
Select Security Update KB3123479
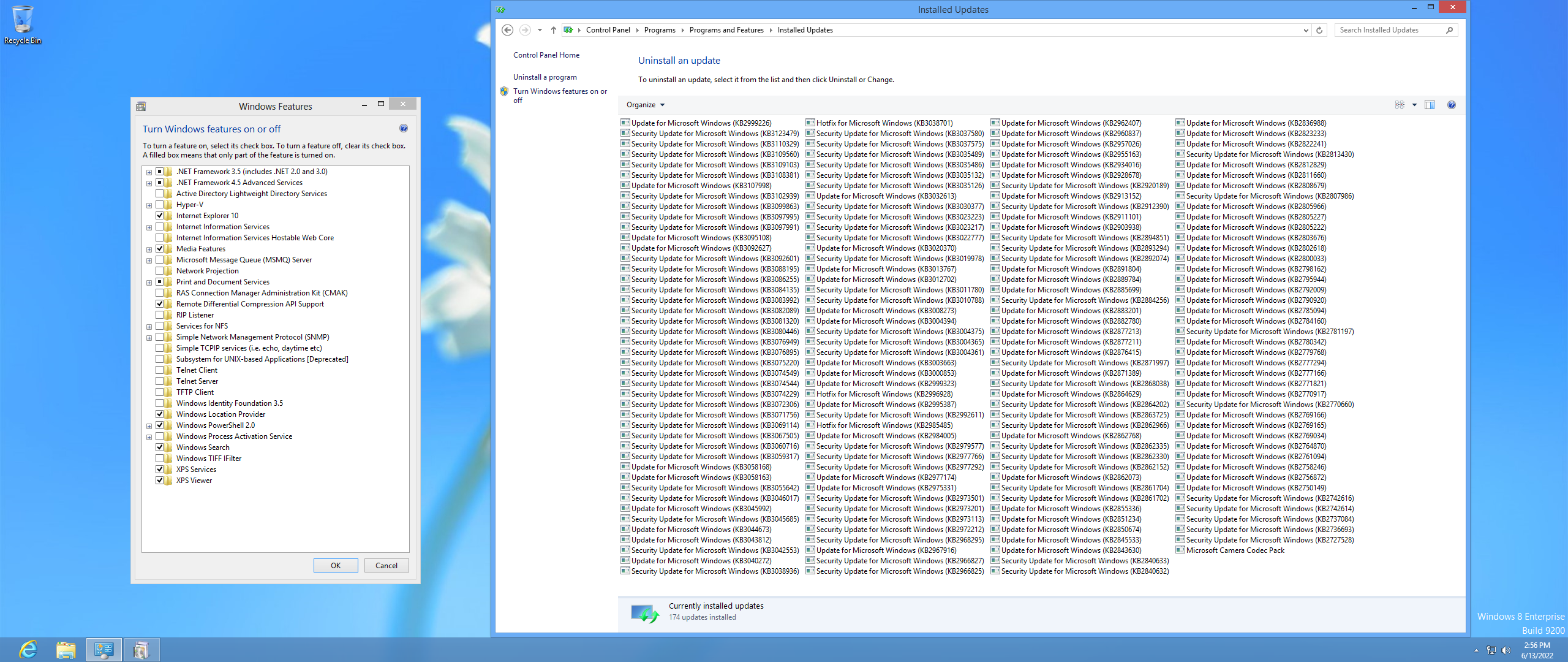[x=710, y=134]
